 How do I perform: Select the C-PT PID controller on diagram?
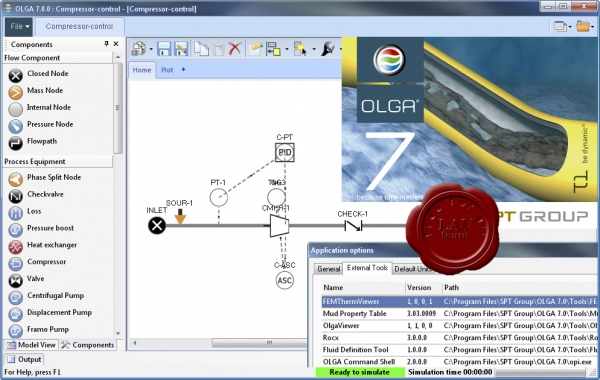(285, 152)
